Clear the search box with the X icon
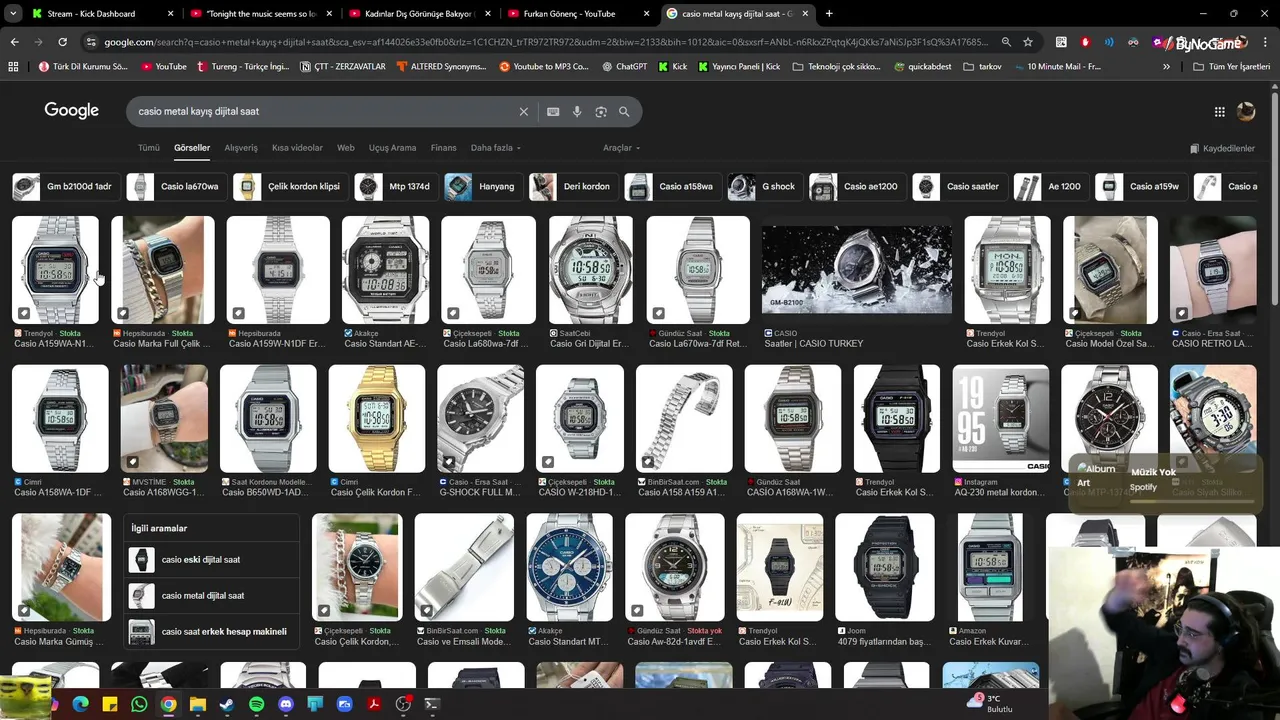 [x=523, y=112]
